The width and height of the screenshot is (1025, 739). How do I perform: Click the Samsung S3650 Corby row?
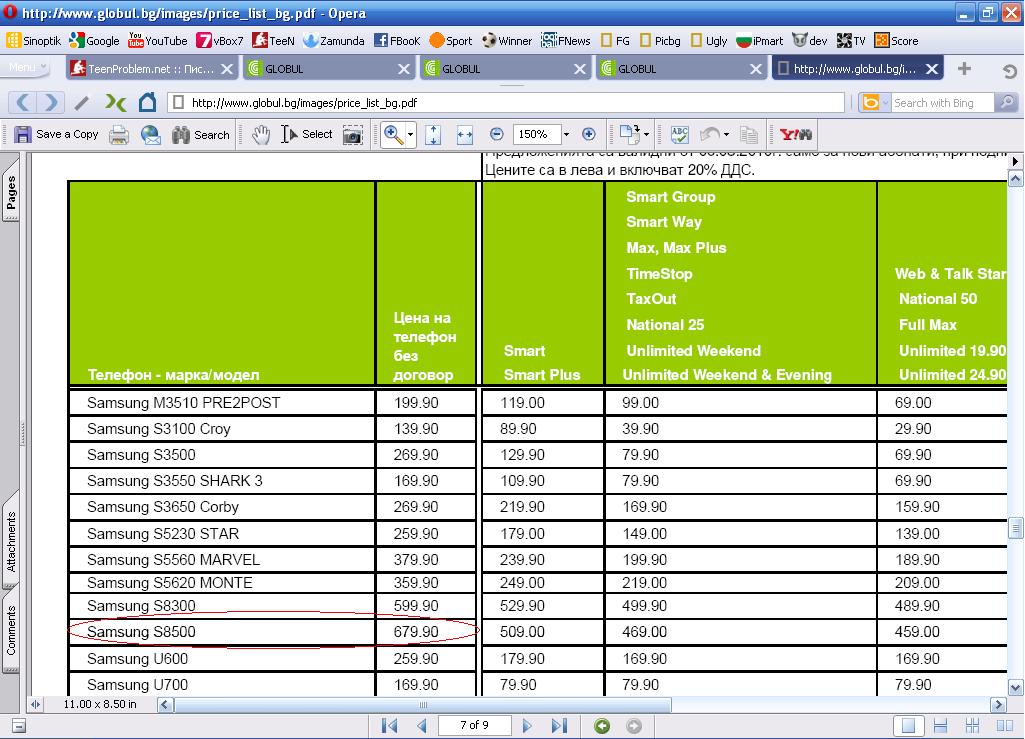[x=537, y=507]
